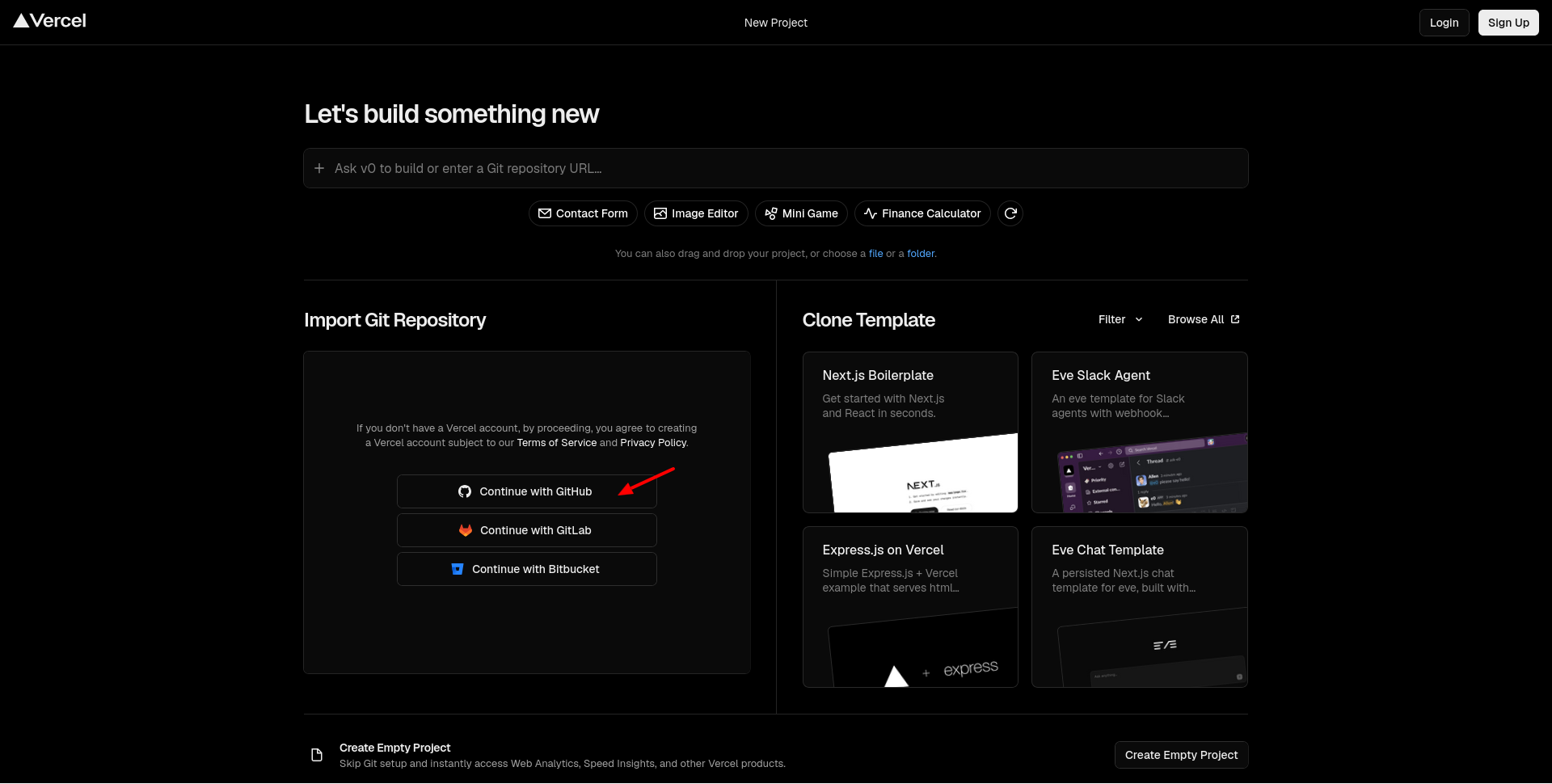Image resolution: width=1552 pixels, height=784 pixels.
Task: Choose a folder via the folder link
Action: pyautogui.click(x=921, y=254)
